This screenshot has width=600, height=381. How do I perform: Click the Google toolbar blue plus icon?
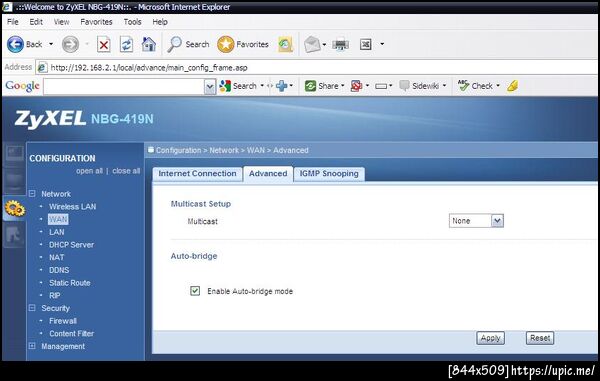click(282, 86)
